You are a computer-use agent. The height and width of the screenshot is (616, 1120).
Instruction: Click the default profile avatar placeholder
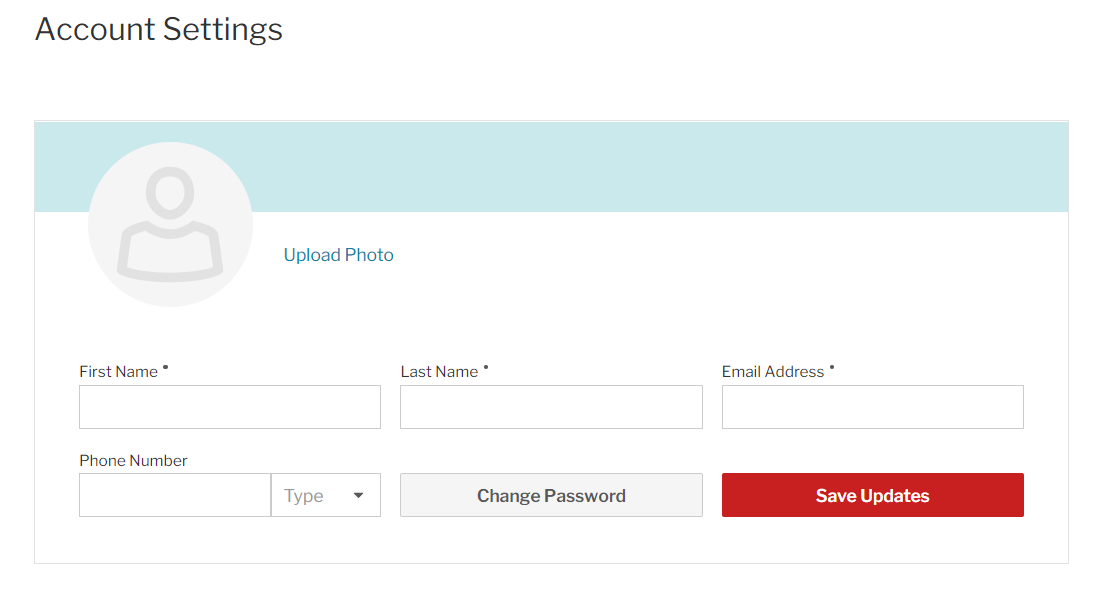[170, 224]
